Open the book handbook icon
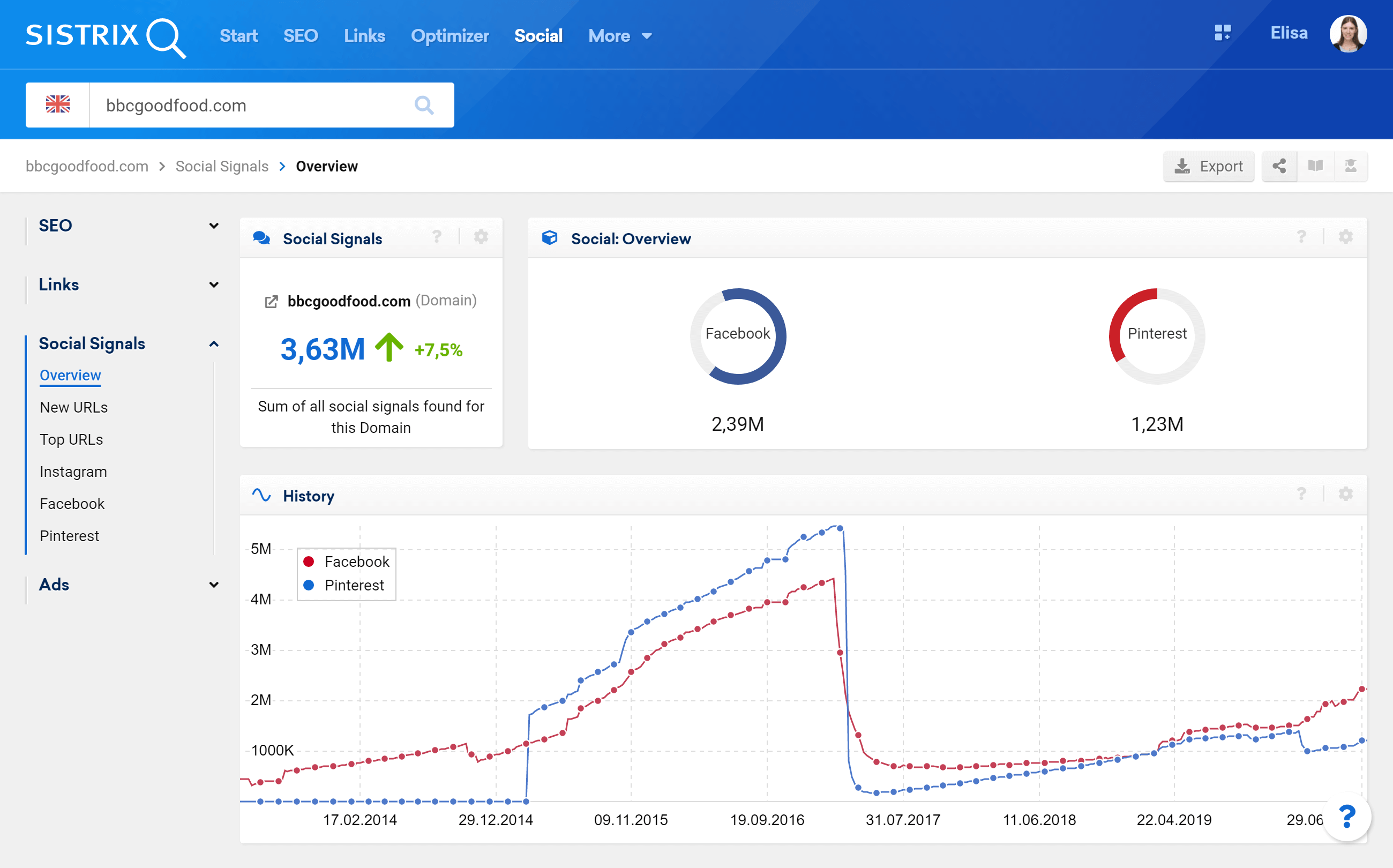This screenshot has width=1393, height=868. [1315, 167]
